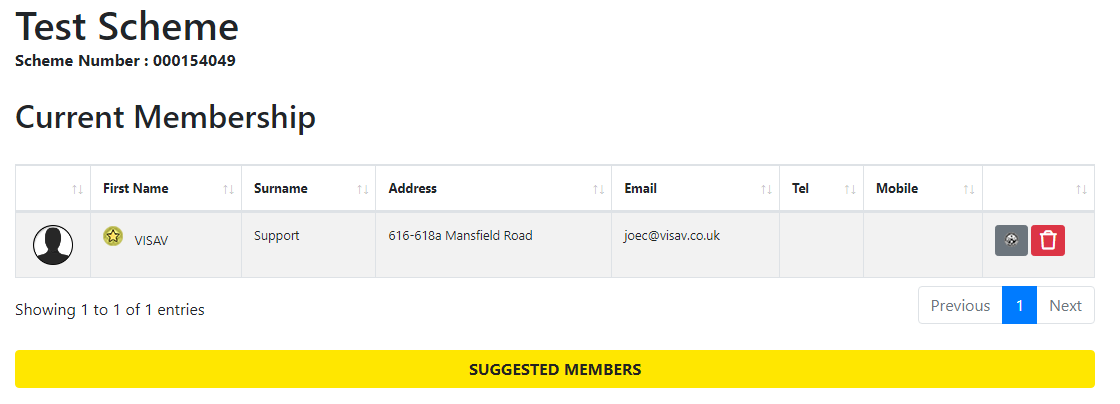This screenshot has height=404, width=1120.
Task: Sort by the blank avatar column header
Action: tap(53, 188)
